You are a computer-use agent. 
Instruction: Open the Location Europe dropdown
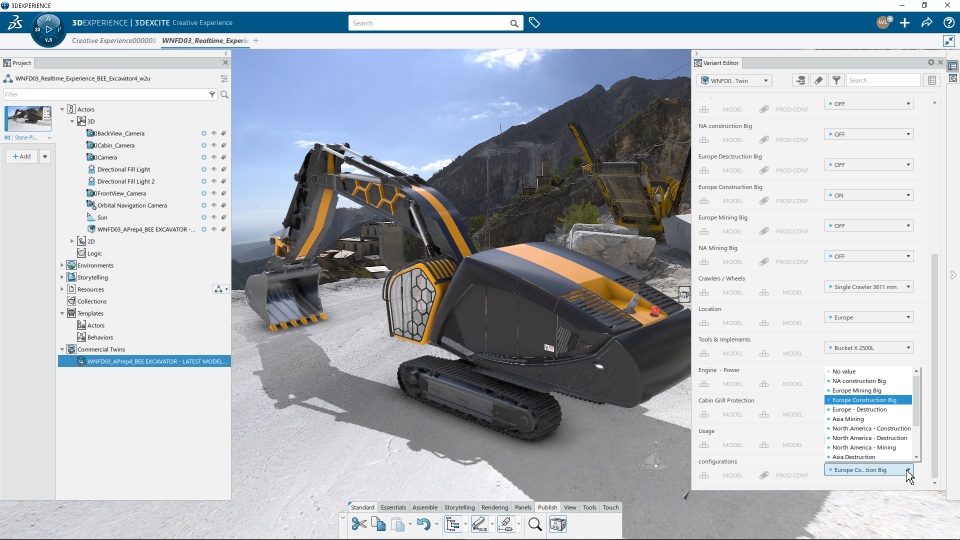(x=869, y=317)
